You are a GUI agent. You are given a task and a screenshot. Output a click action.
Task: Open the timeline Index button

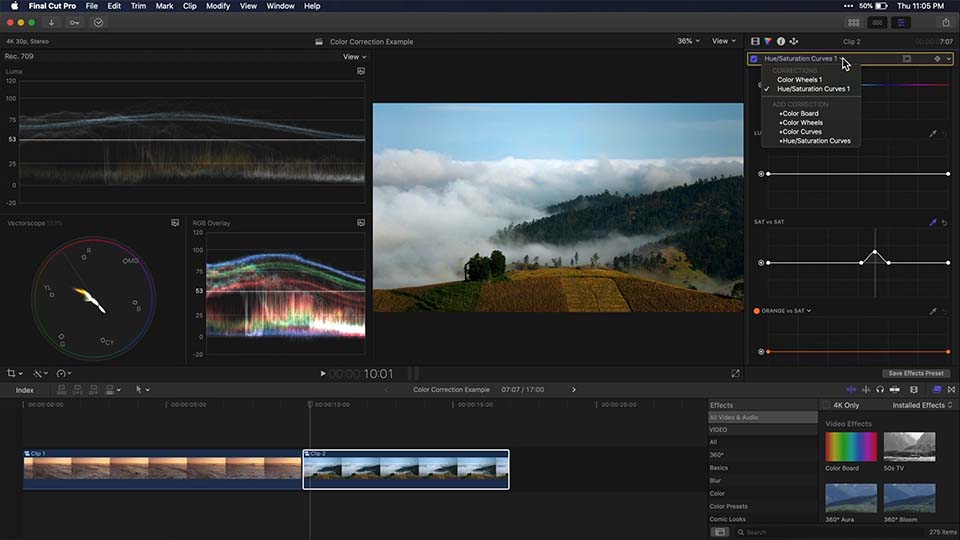click(24, 390)
